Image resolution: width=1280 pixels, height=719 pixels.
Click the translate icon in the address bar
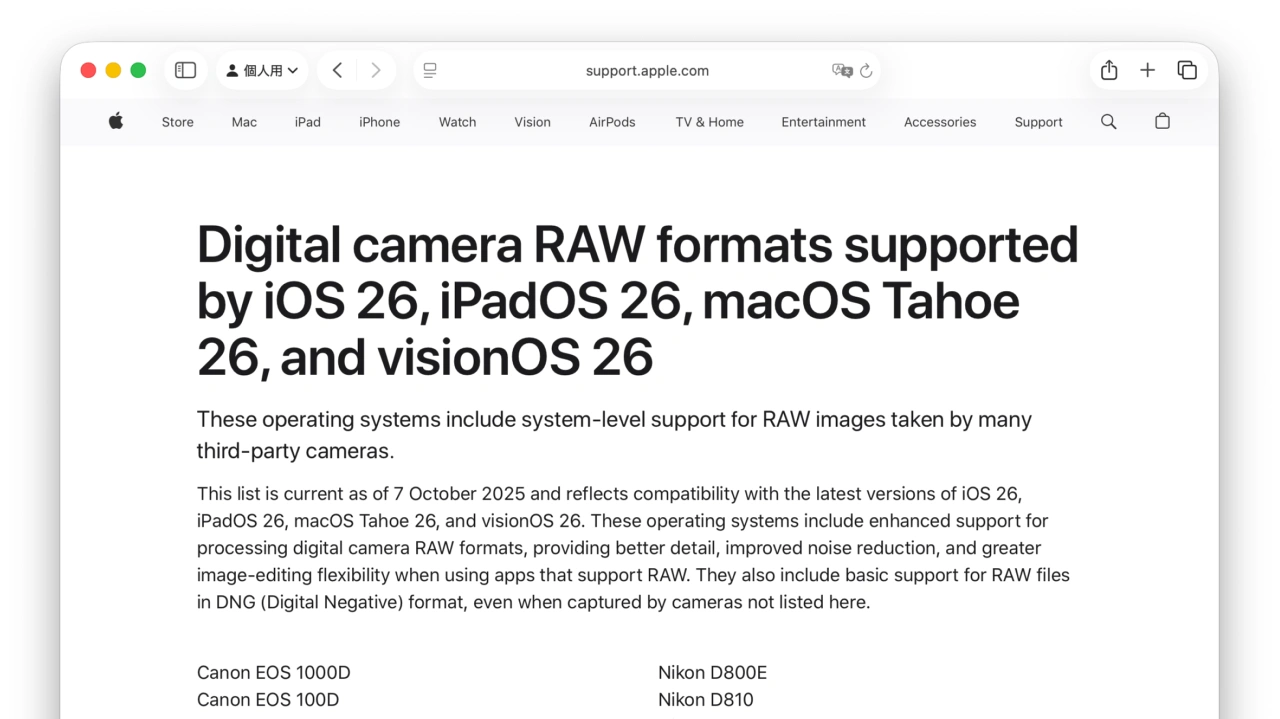pos(841,70)
